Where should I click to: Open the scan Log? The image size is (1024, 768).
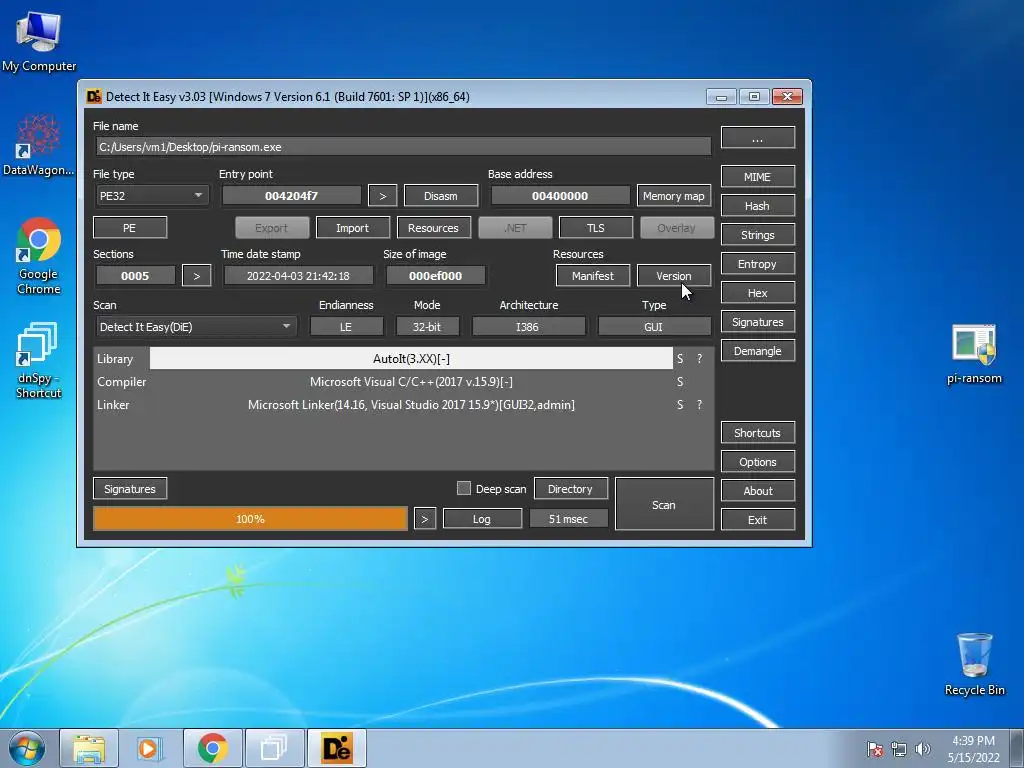click(x=482, y=519)
